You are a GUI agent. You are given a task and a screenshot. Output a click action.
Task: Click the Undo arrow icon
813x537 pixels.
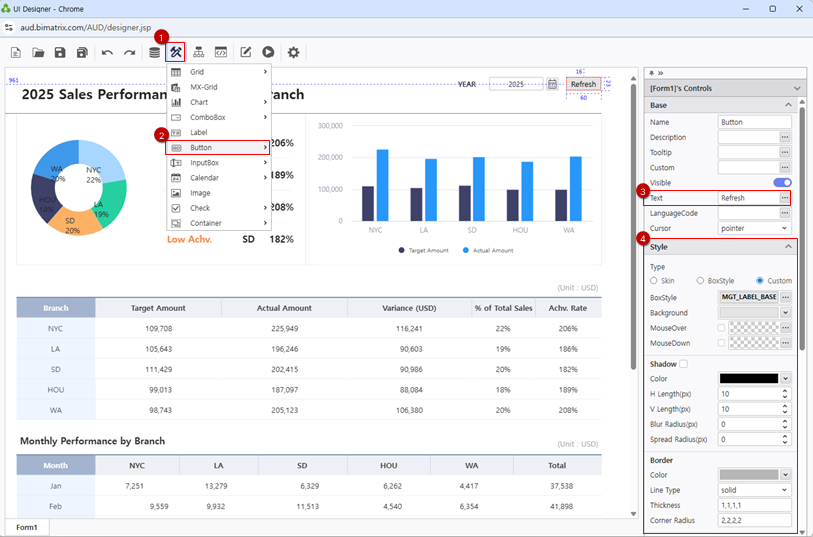coord(107,52)
